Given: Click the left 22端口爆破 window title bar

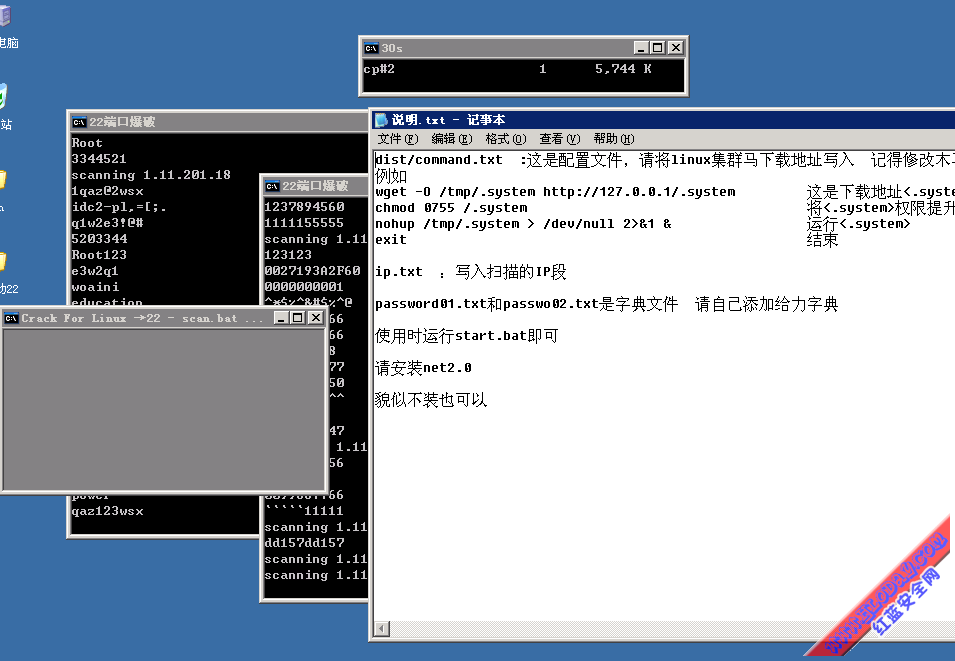Looking at the screenshot, I should tap(219, 122).
